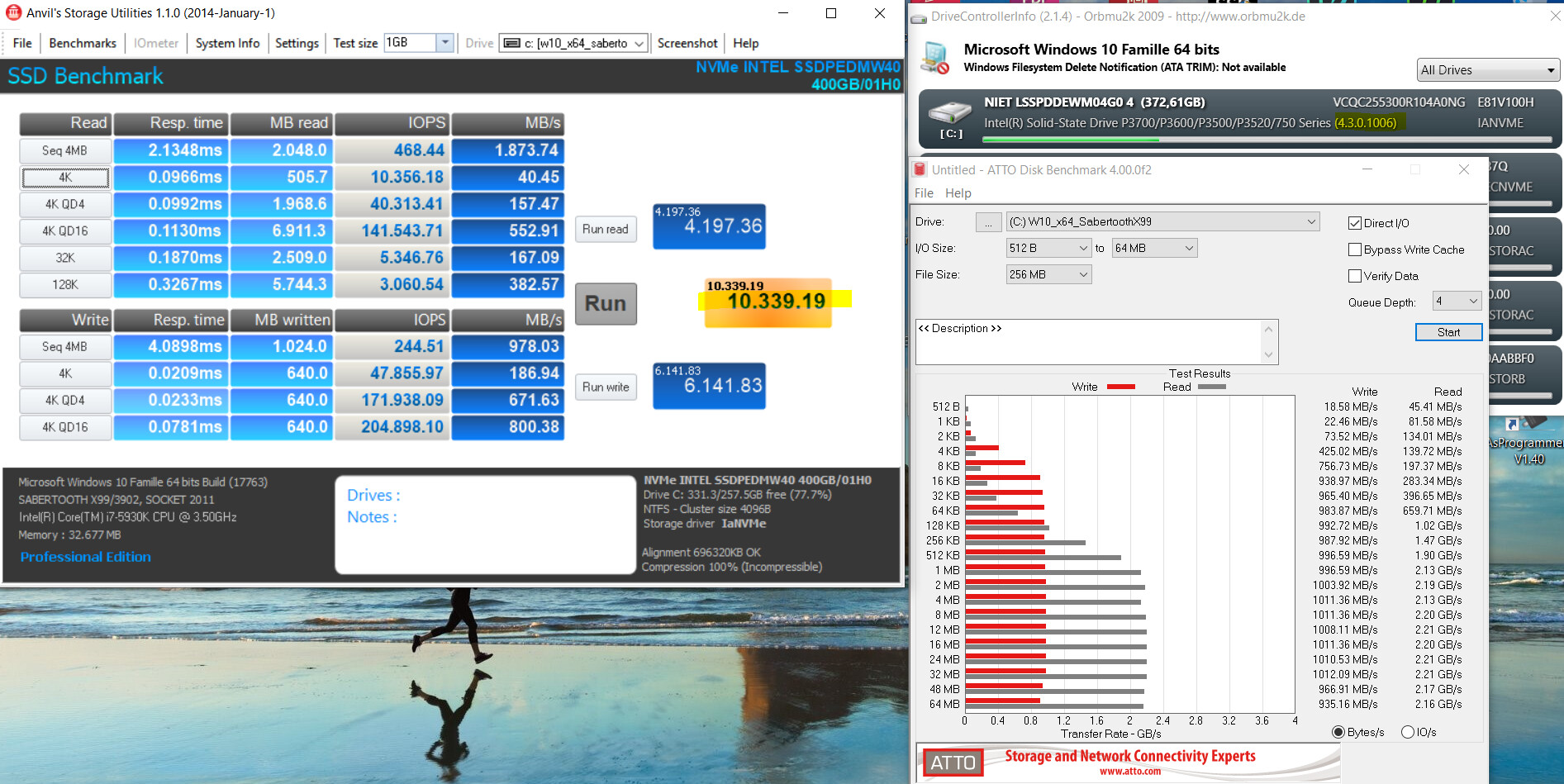Click the Screenshot menu item
Viewport: 1564px width, 784px height.
tap(687, 43)
